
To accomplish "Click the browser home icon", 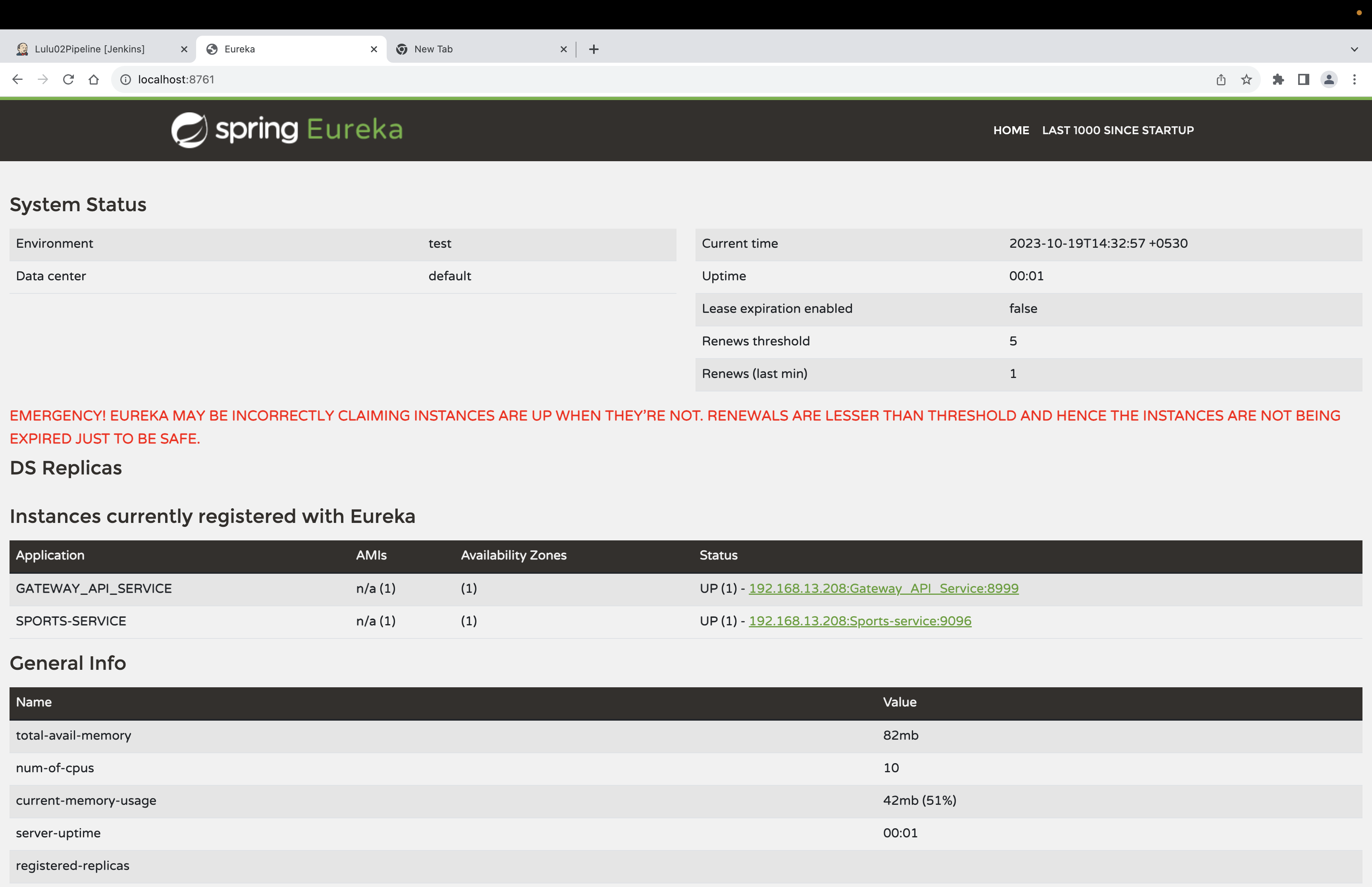I will pyautogui.click(x=94, y=79).
